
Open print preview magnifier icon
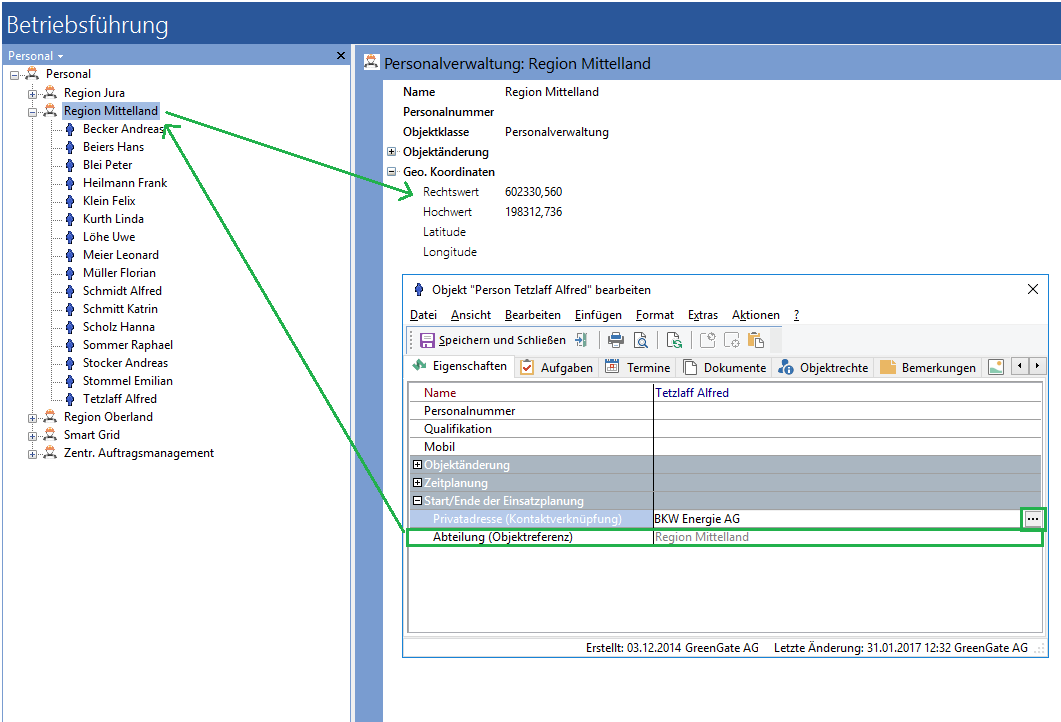coord(640,340)
